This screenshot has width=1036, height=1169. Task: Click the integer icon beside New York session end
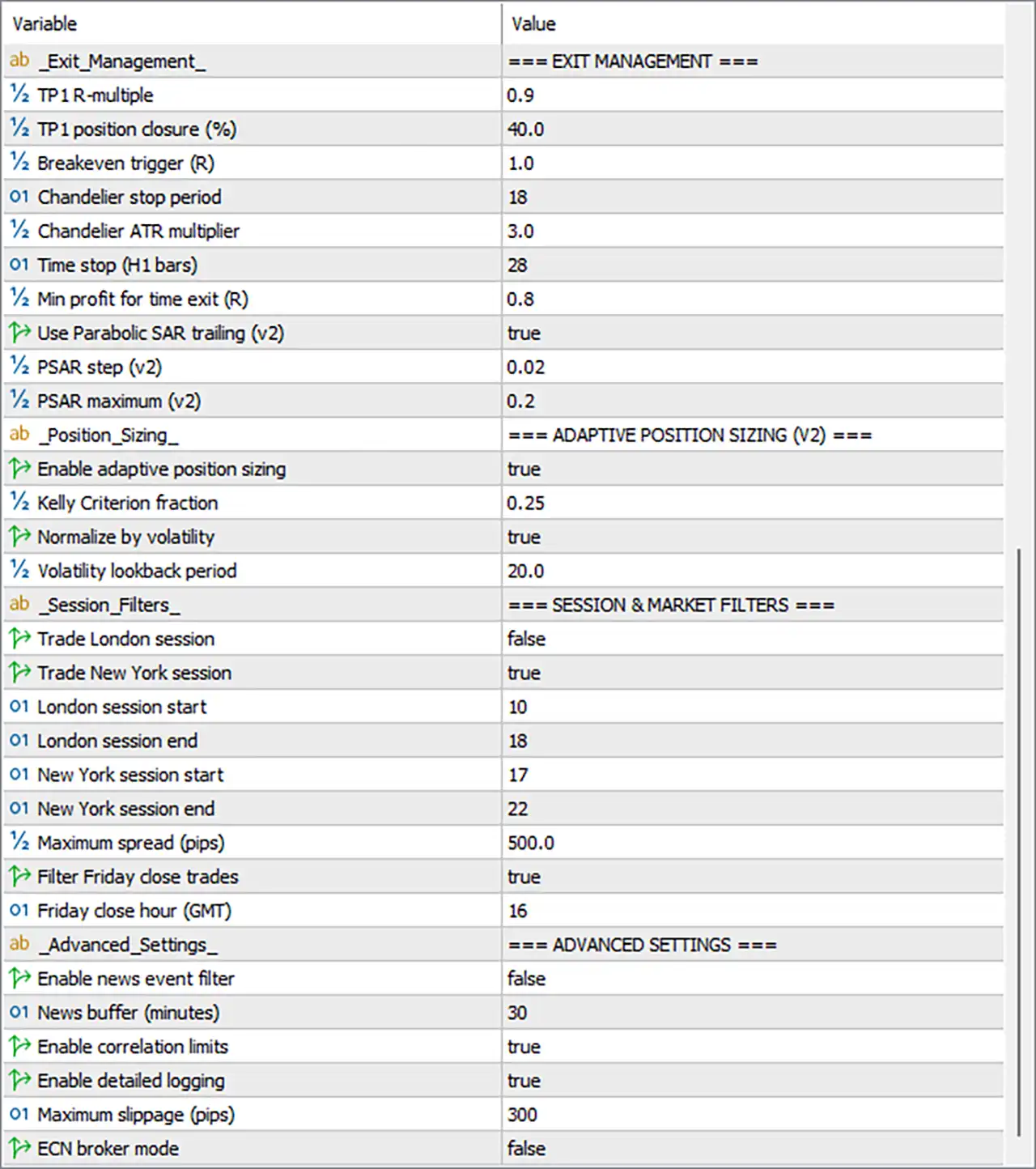pyautogui.click(x=19, y=809)
